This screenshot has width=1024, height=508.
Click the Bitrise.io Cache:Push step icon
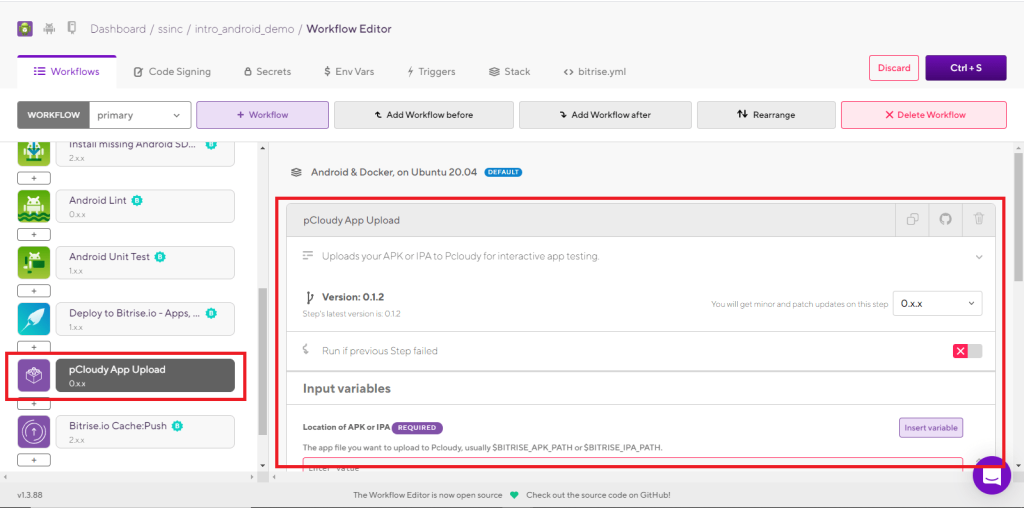pyautogui.click(x=34, y=432)
